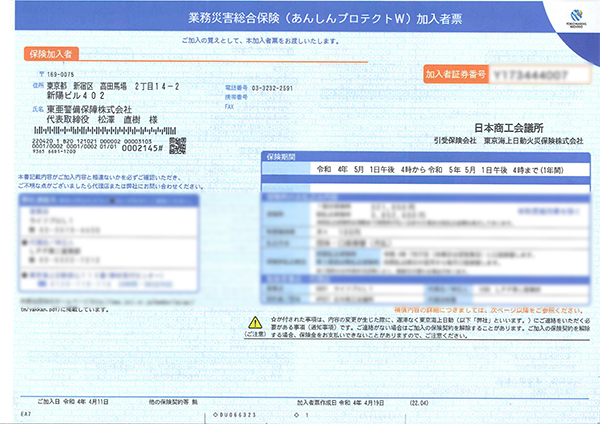Select the form version (22.04)
The image size is (600, 424).
click(x=419, y=403)
